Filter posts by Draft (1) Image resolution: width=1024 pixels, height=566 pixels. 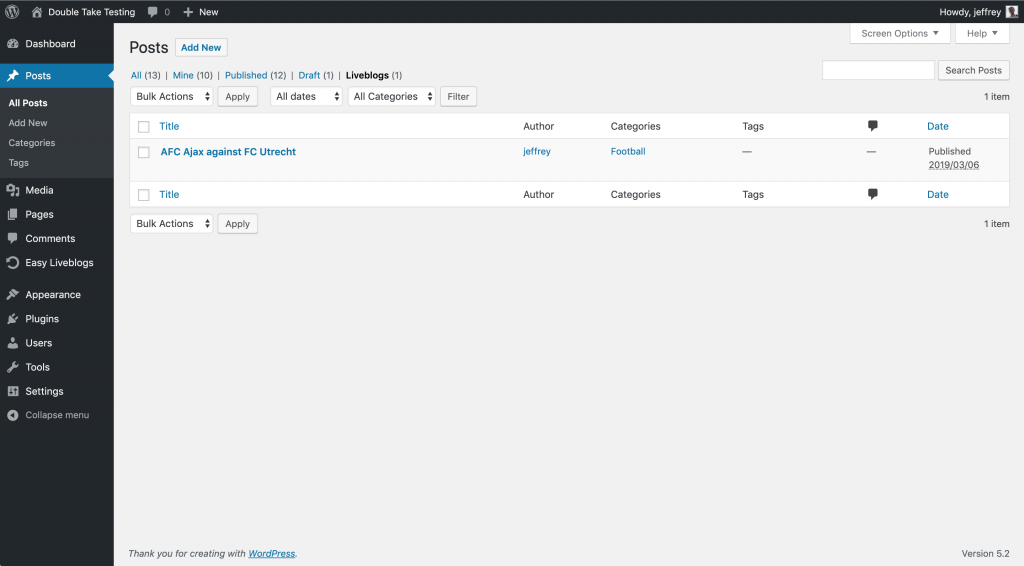[x=316, y=75]
